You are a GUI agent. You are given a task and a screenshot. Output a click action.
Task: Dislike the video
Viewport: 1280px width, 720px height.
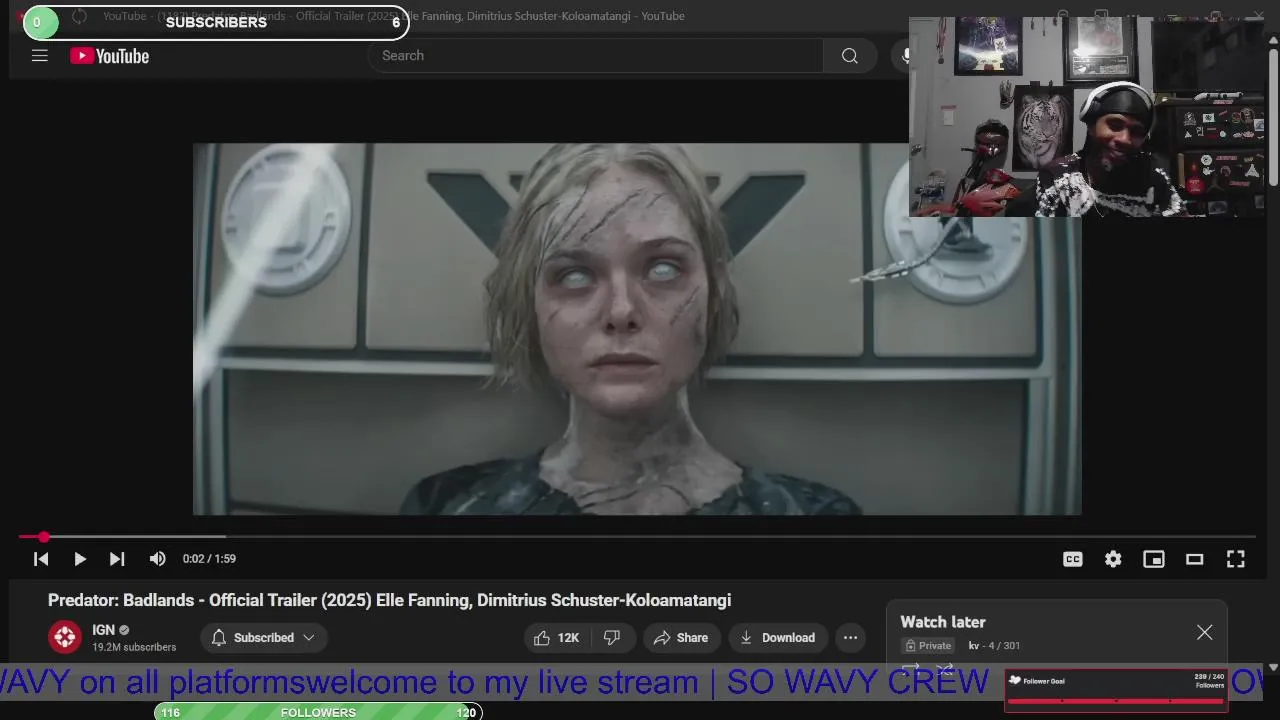(612, 637)
